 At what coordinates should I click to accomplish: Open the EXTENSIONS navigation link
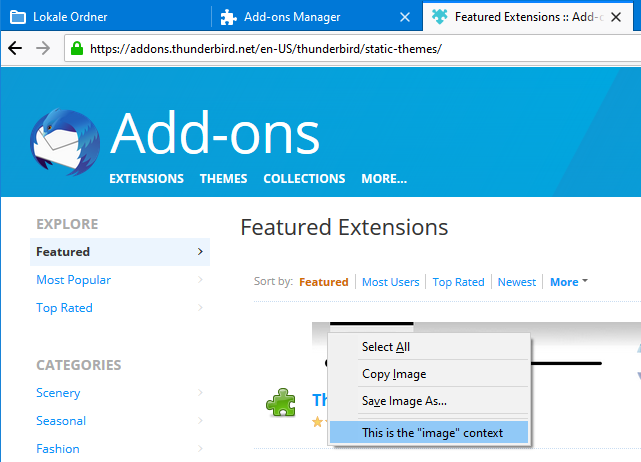146,179
